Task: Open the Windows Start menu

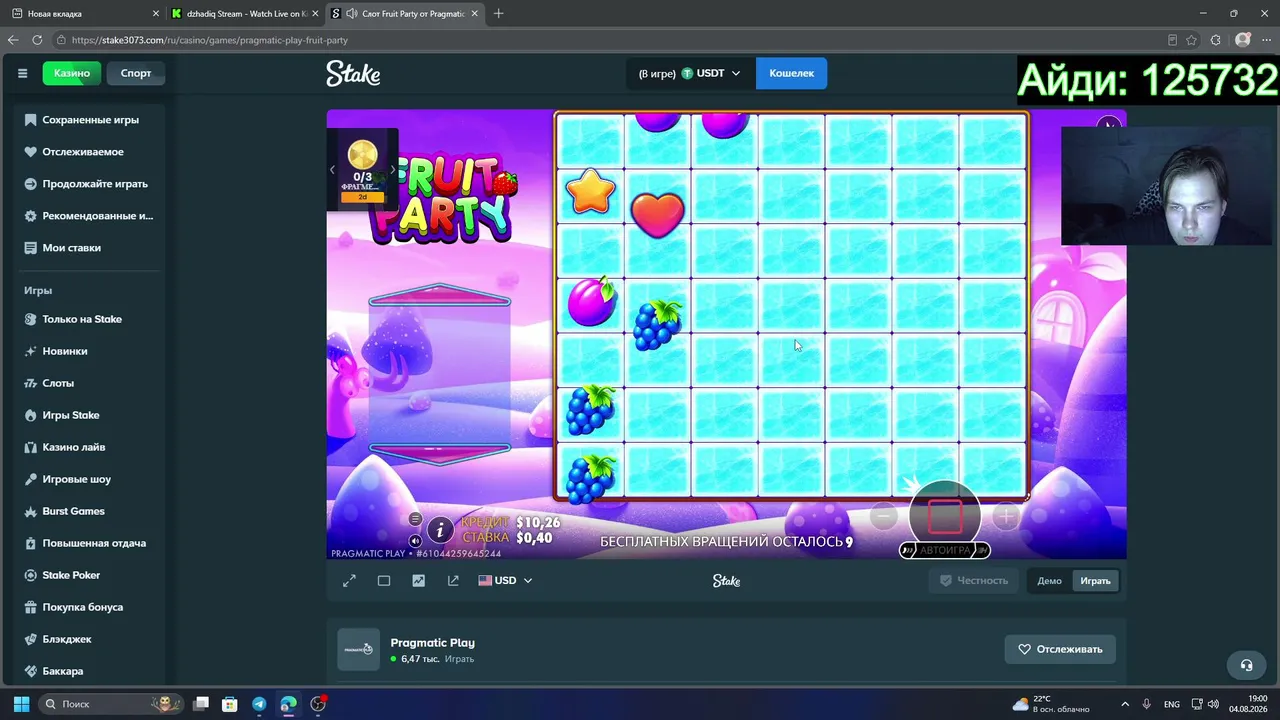Action: [21, 704]
